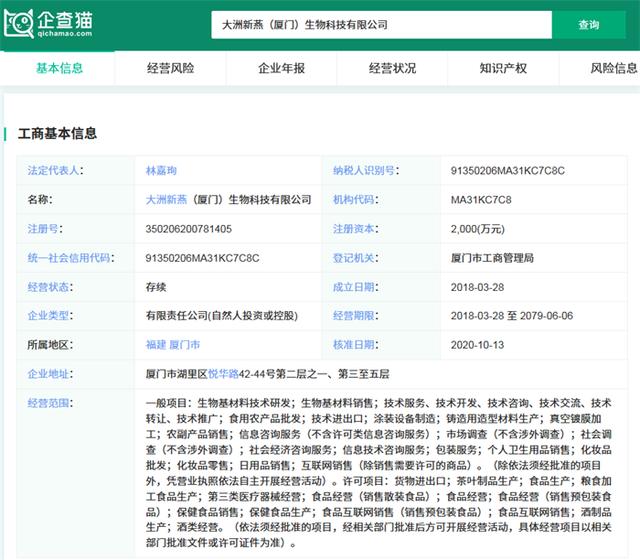Click the 注册号 label

tap(45, 229)
